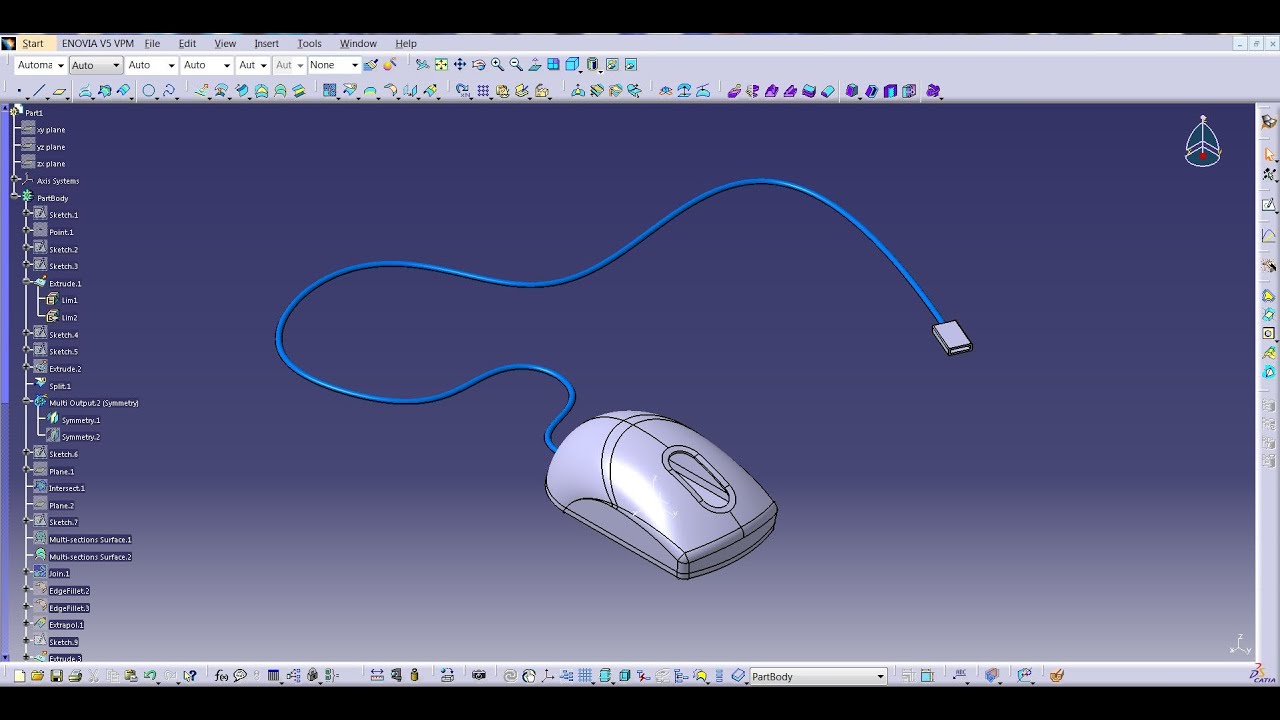The image size is (1280, 720).
Task: Select Sketch.1 in the tree
Action: pos(64,215)
